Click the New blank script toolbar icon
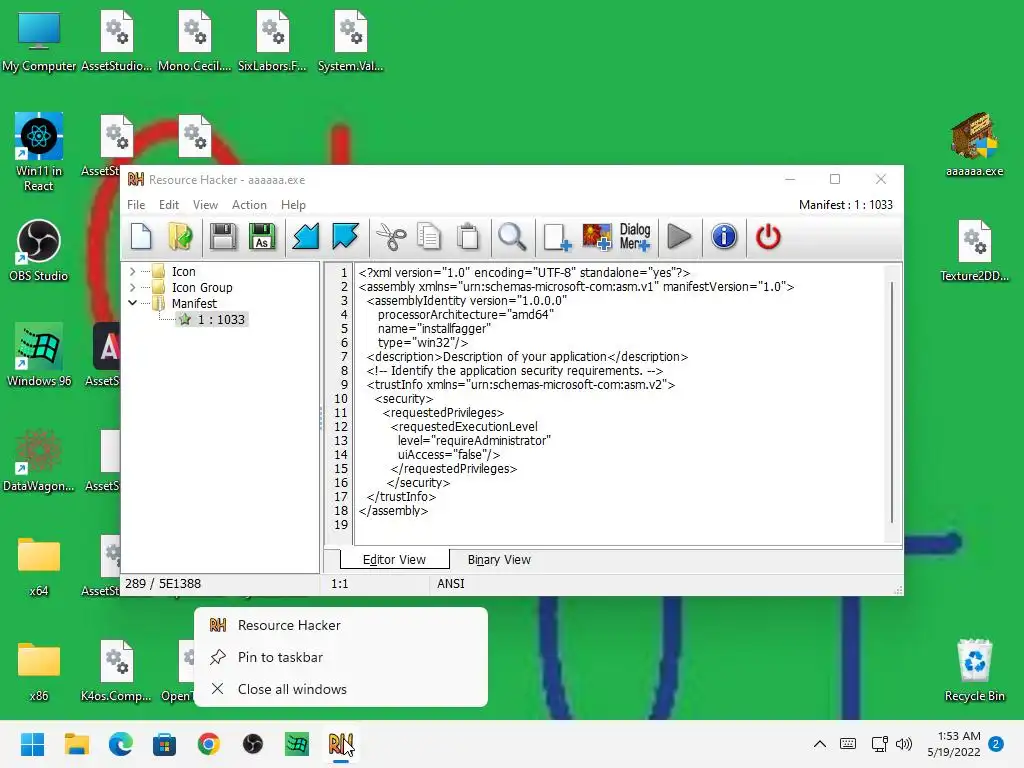The width and height of the screenshot is (1024, 768). coord(141,236)
